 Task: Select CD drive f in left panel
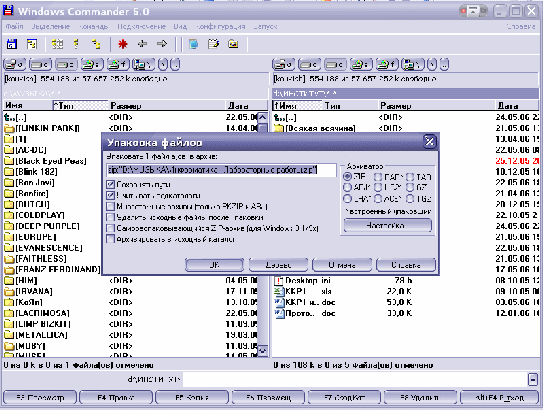[118, 64]
